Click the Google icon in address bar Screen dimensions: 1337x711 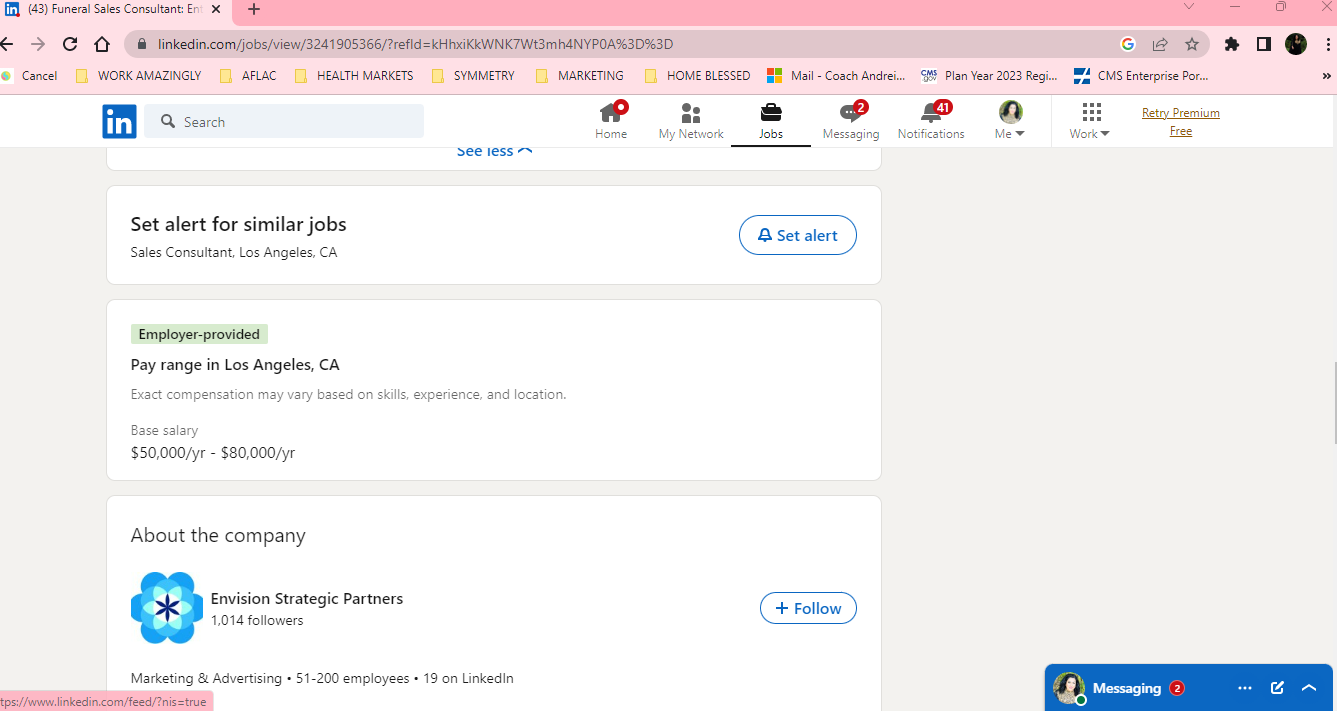point(1128,44)
